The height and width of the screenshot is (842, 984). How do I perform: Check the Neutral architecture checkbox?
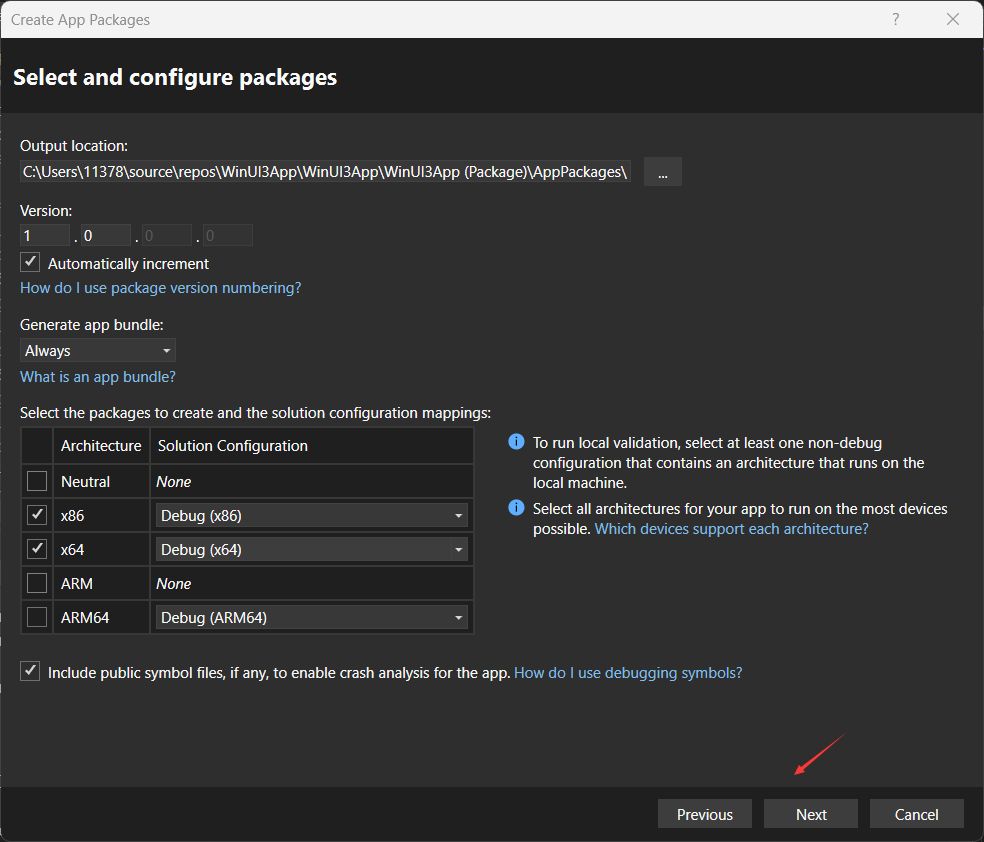37,481
